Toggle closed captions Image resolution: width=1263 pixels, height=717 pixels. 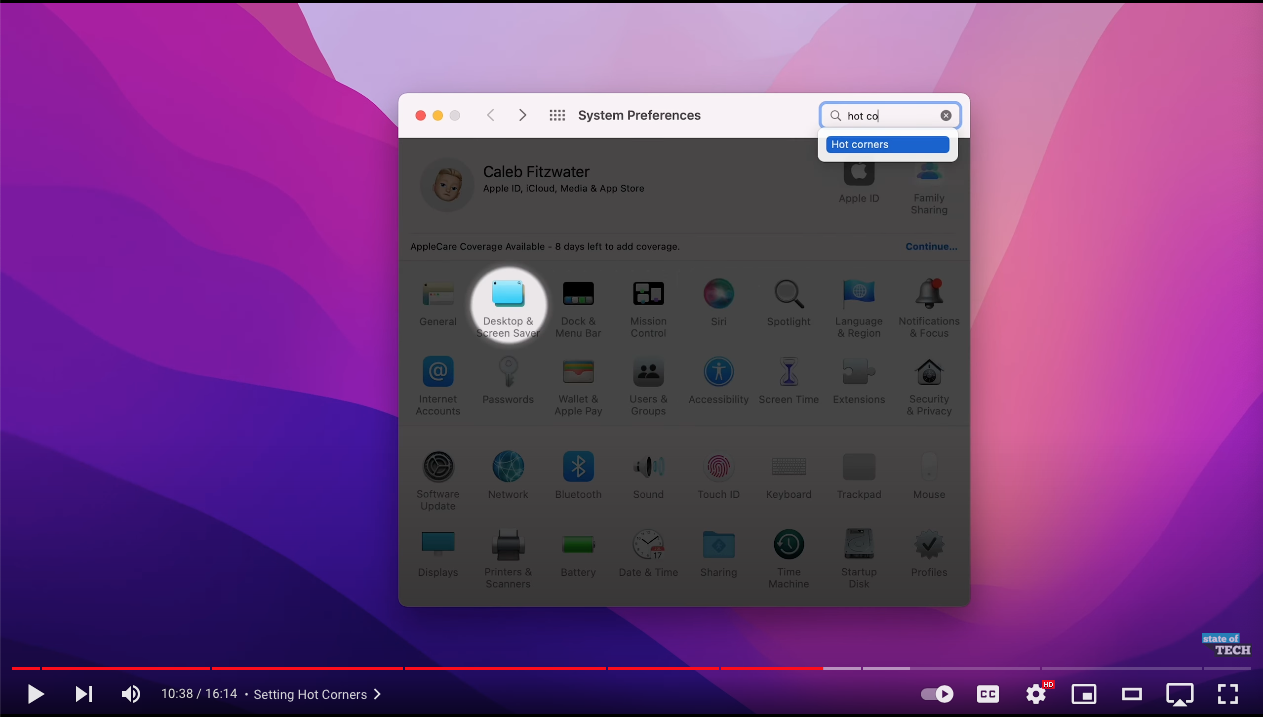tap(988, 694)
